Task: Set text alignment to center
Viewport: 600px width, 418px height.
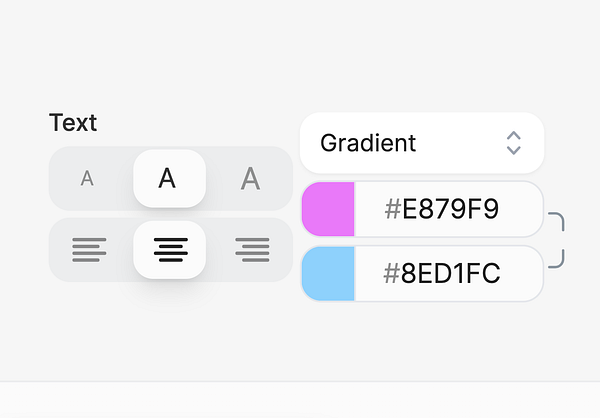Action: pos(169,250)
